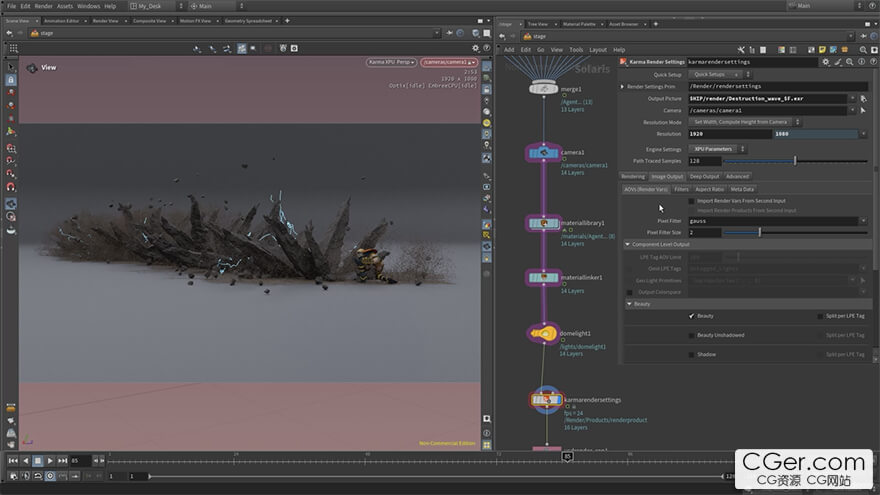Open the network tools wrench icon
The height and width of the screenshot is (495, 880).
coord(741,50)
